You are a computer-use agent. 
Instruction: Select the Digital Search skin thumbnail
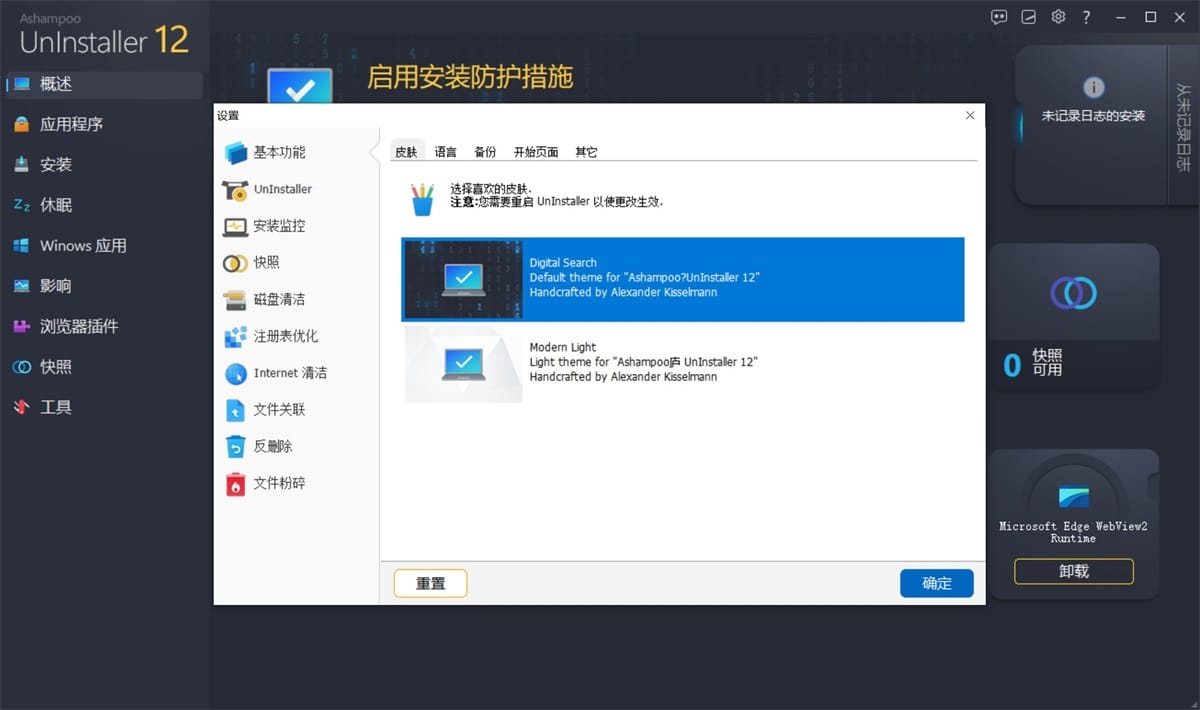tap(463, 279)
